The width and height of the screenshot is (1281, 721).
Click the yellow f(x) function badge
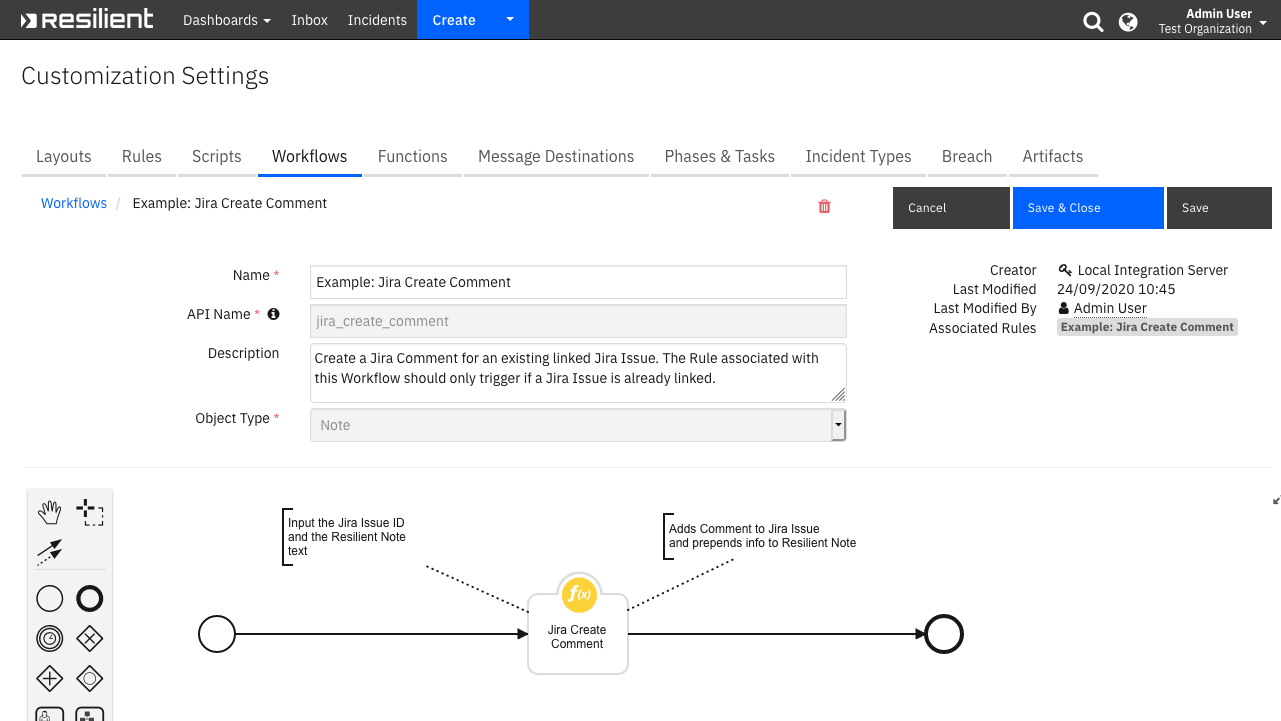[x=578, y=595]
